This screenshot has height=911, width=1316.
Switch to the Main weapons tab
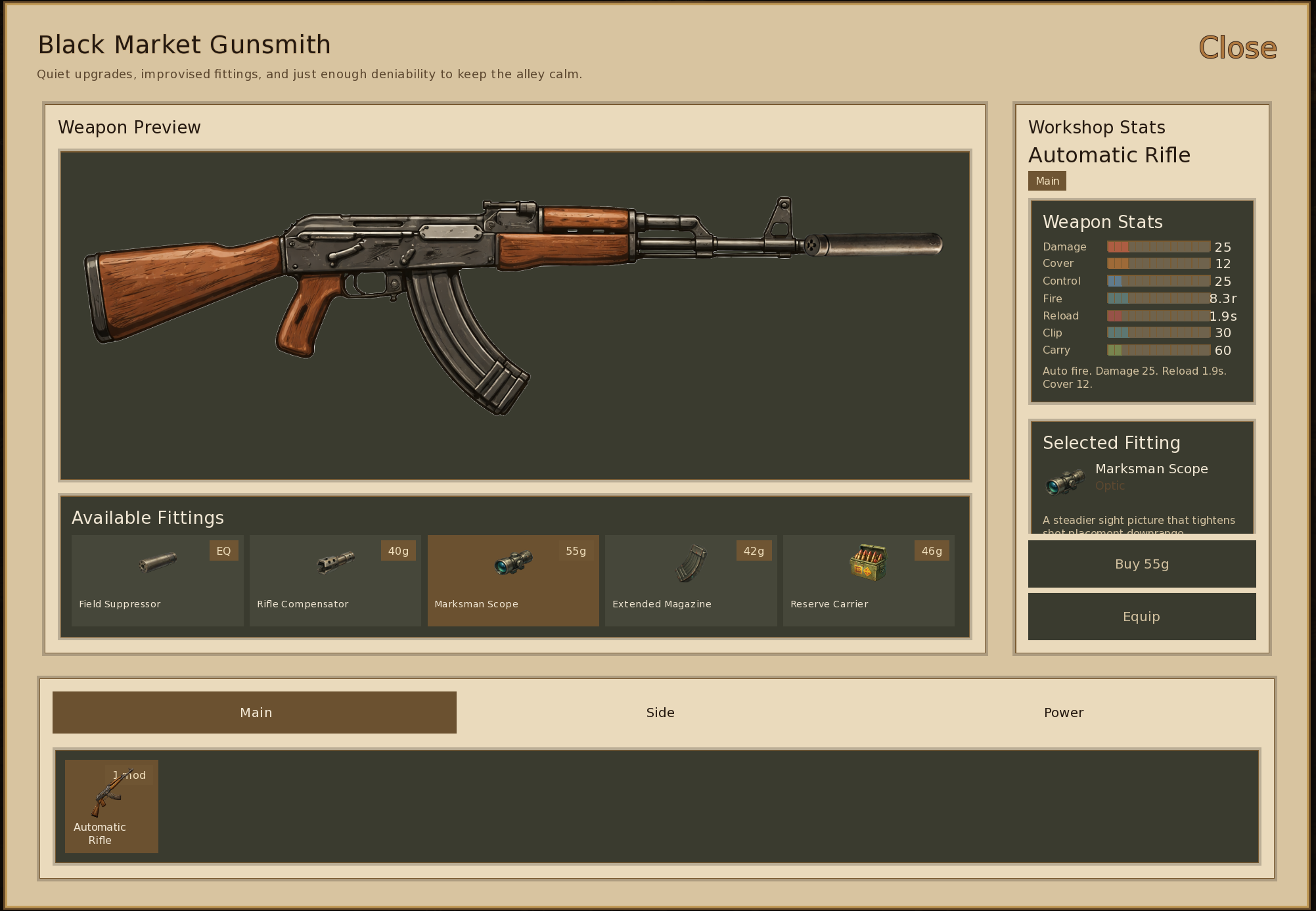[255, 712]
